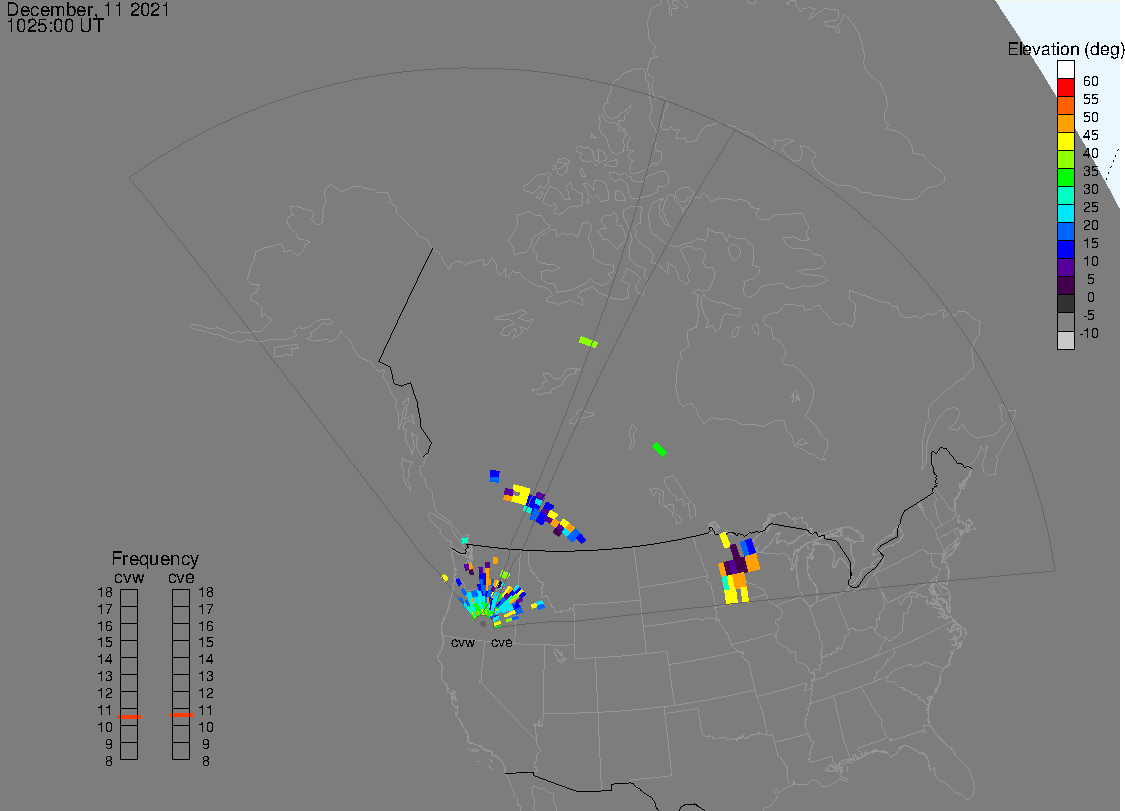Click the '50' elevation legend label
This screenshot has width=1125, height=811.
click(1091, 117)
